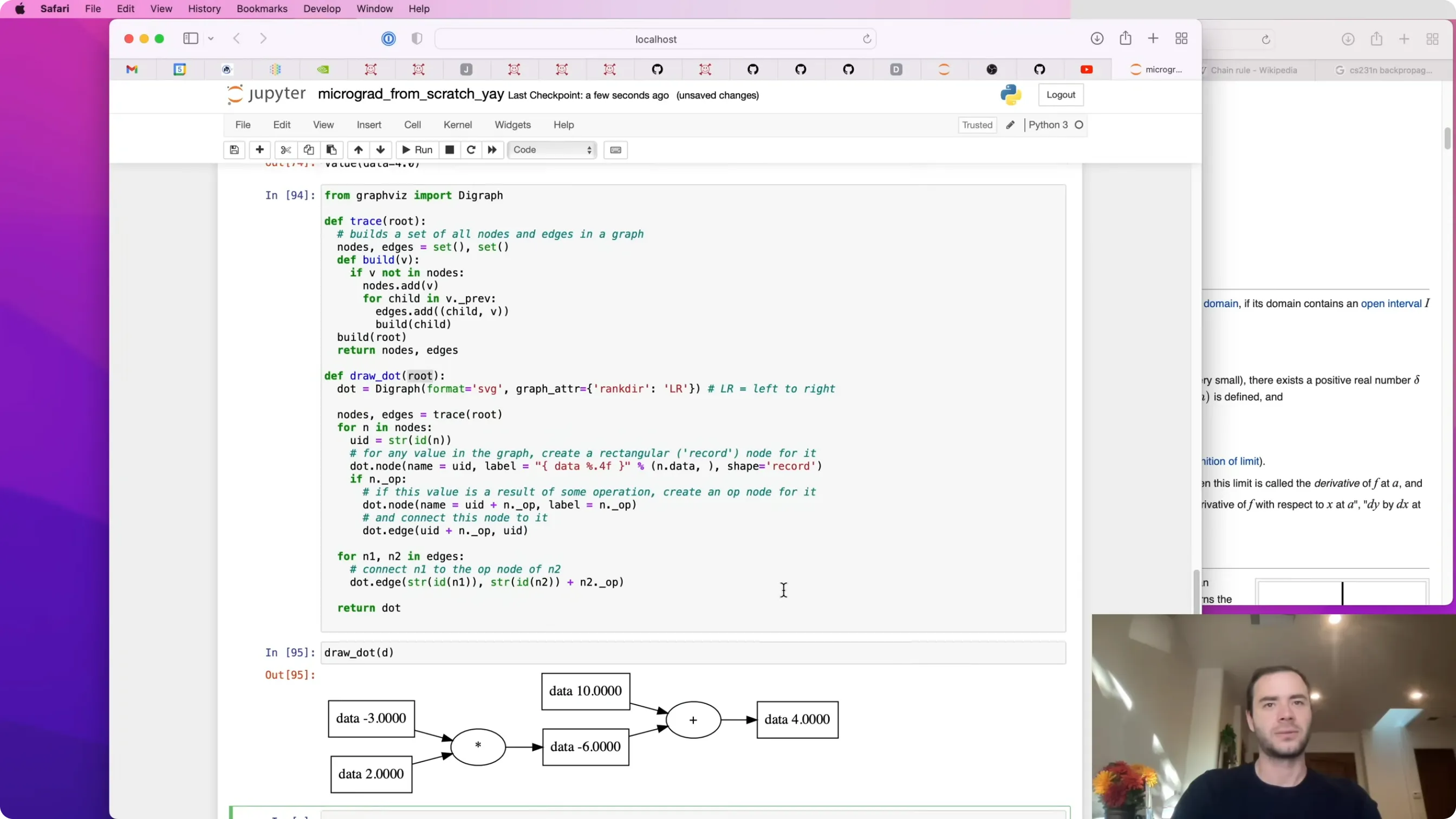Open Safari downloads icon in front window
1456x819 pixels.
pyautogui.click(x=1096, y=38)
